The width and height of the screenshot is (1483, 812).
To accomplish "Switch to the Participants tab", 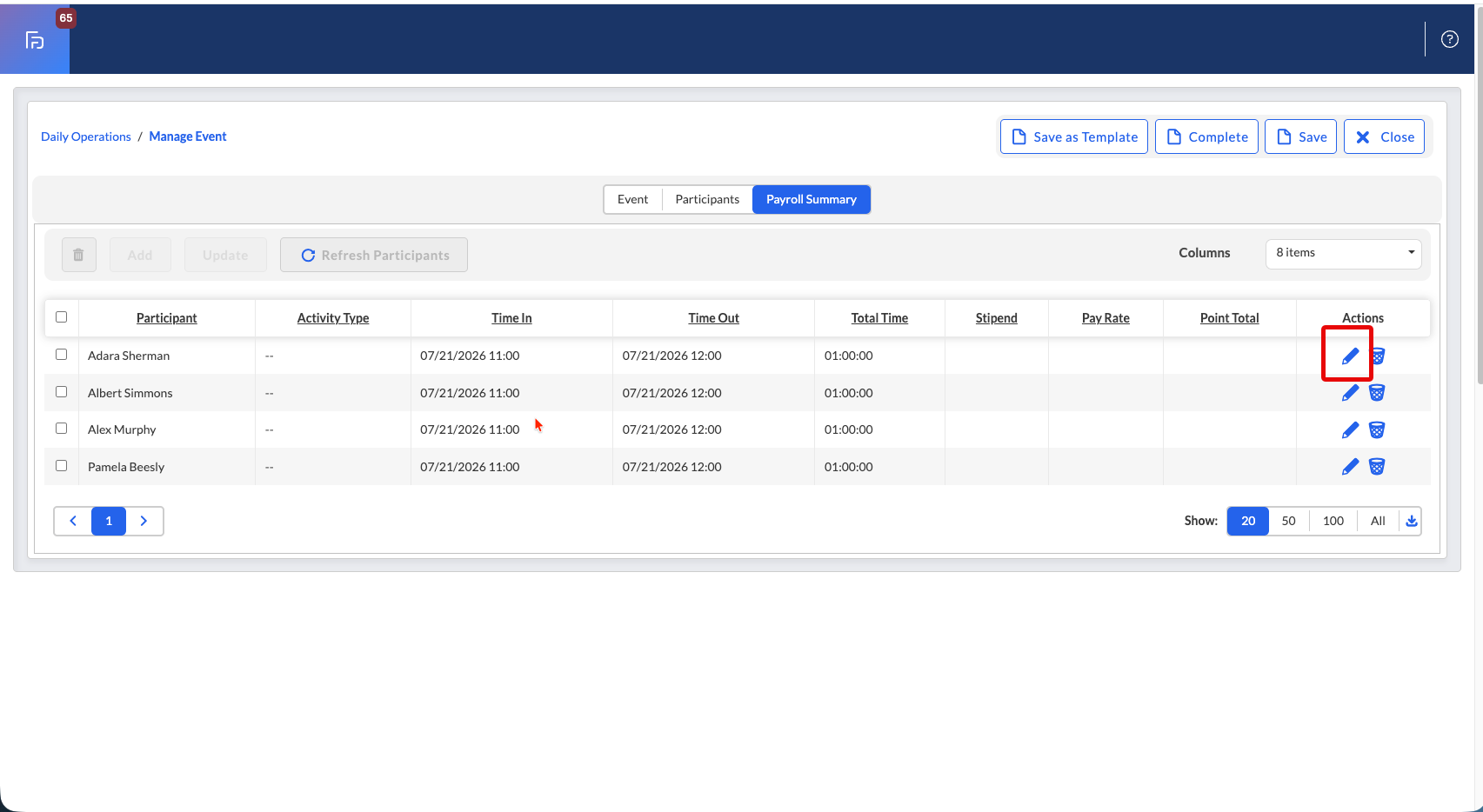I will [707, 199].
